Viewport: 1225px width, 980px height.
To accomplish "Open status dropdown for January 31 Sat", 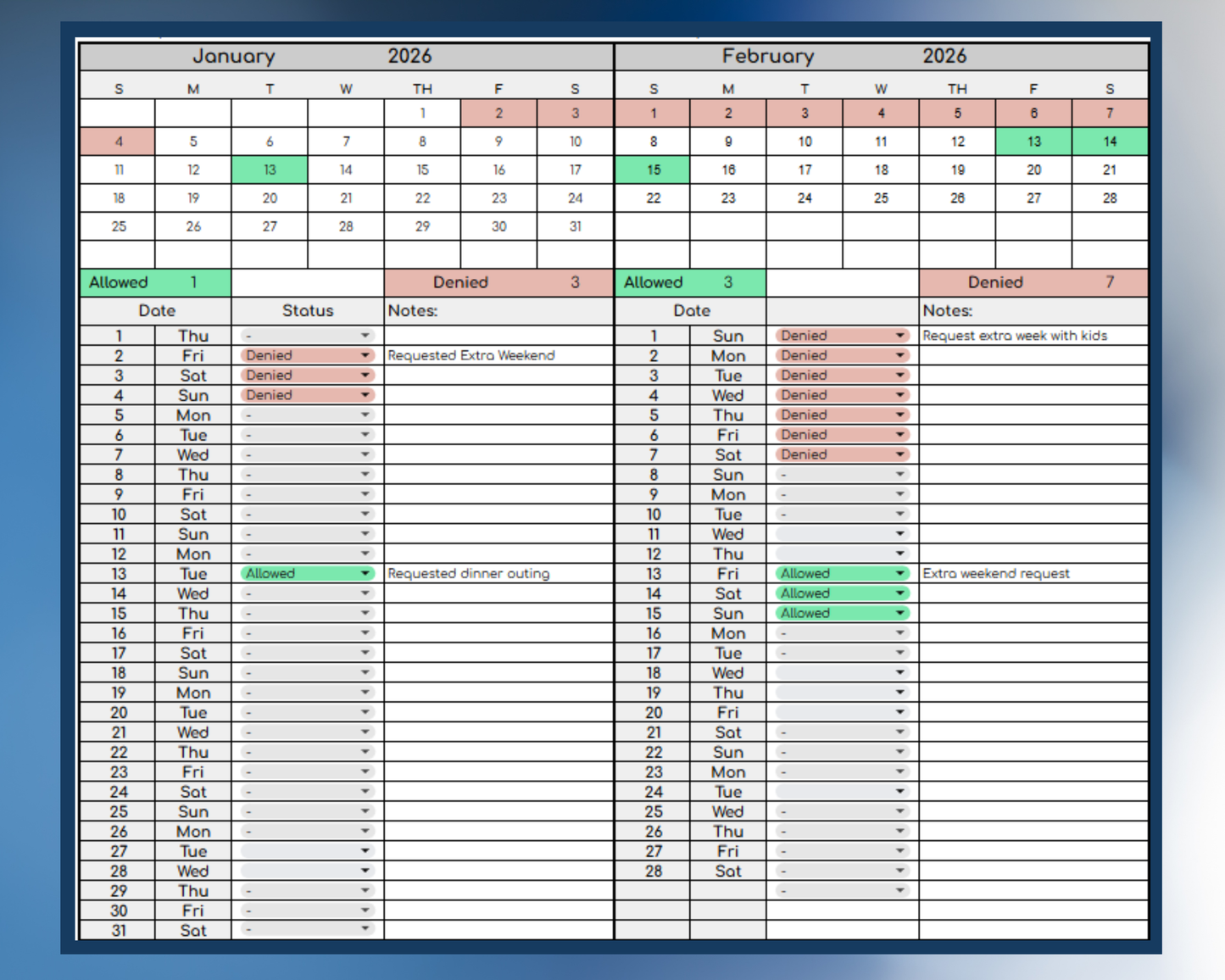I will pos(308,929).
